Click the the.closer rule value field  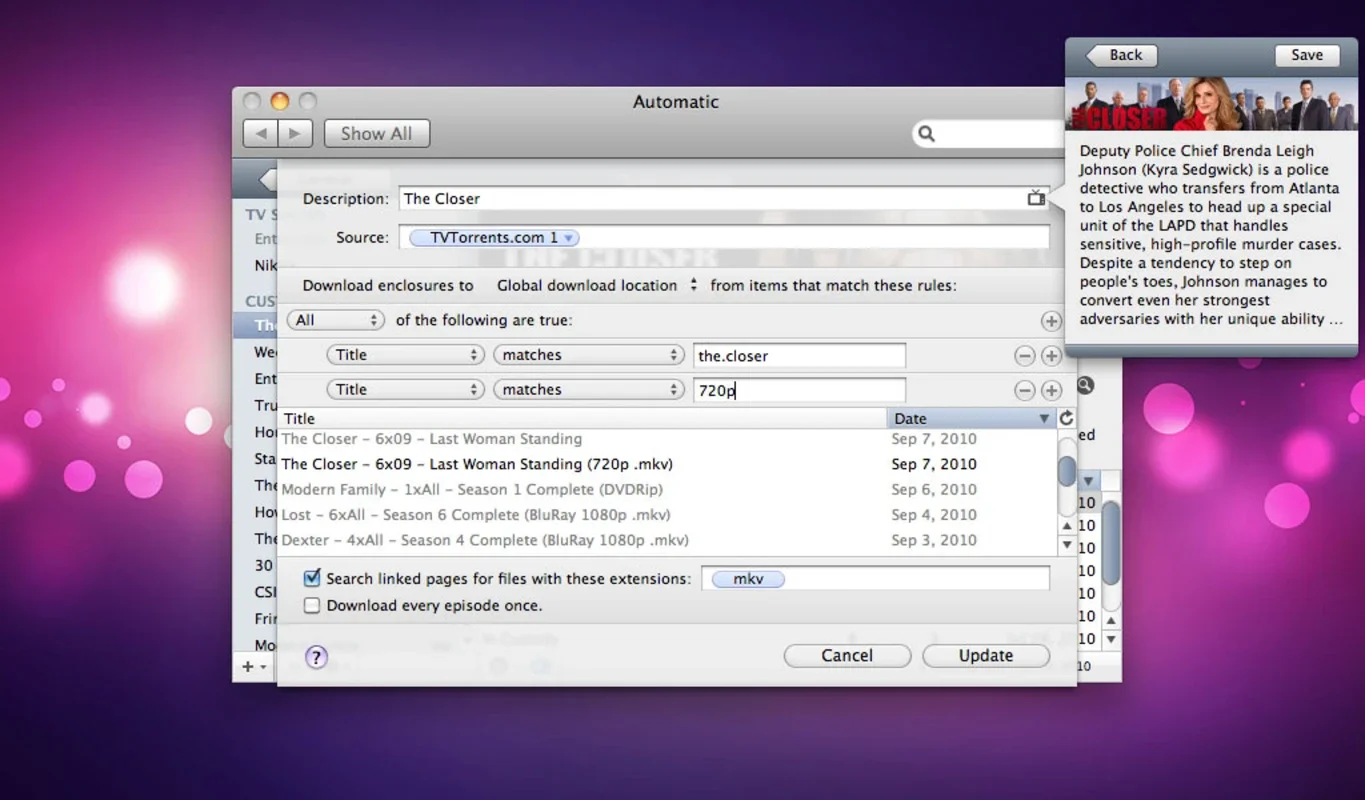tap(799, 355)
